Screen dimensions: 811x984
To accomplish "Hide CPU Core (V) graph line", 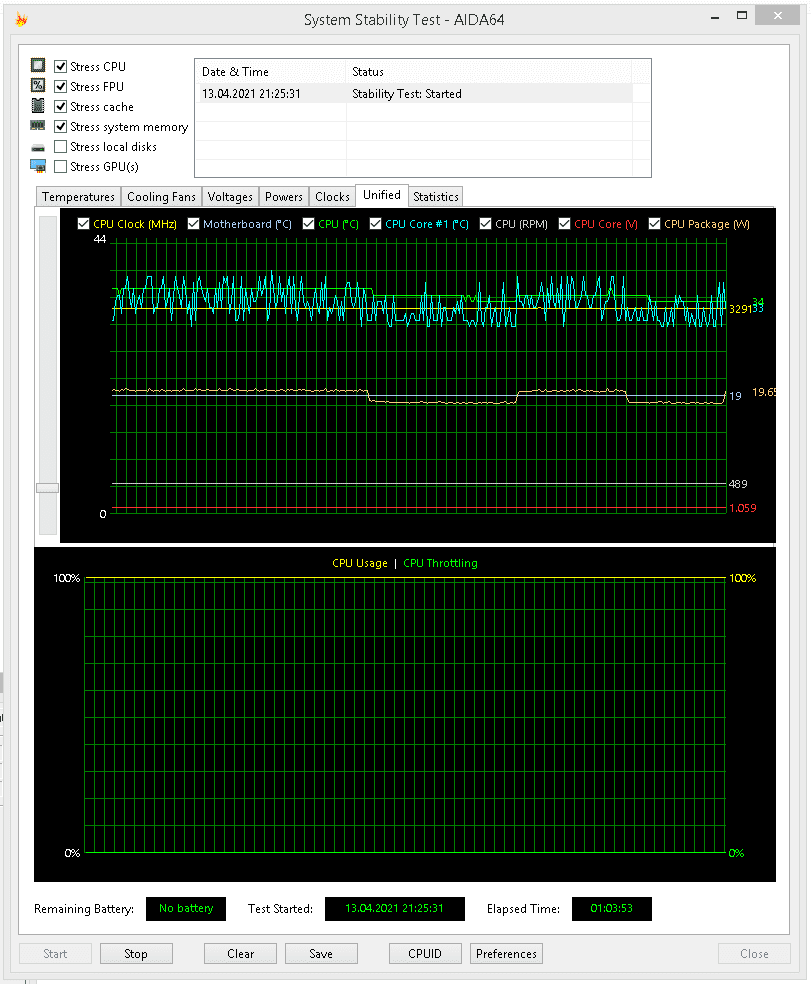I will pyautogui.click(x=564, y=224).
